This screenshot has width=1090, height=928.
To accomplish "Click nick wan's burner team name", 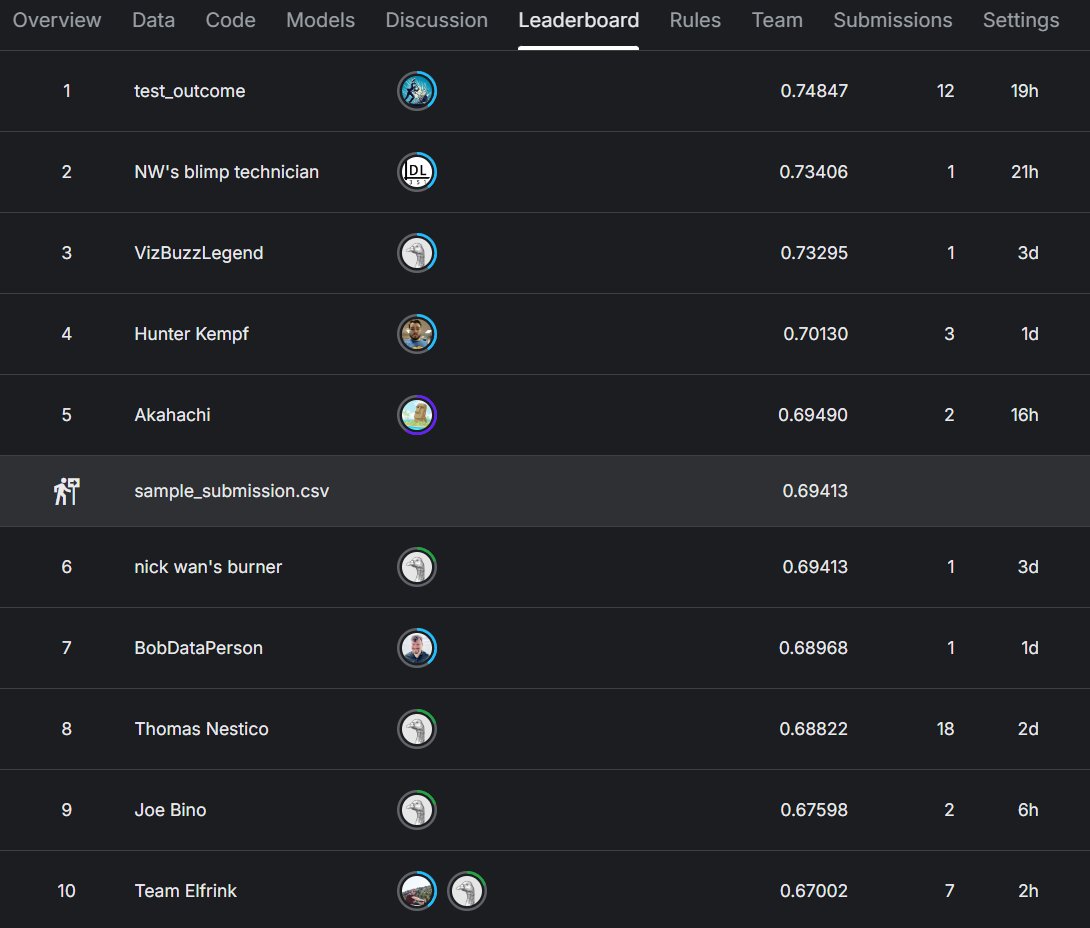I will coord(208,567).
